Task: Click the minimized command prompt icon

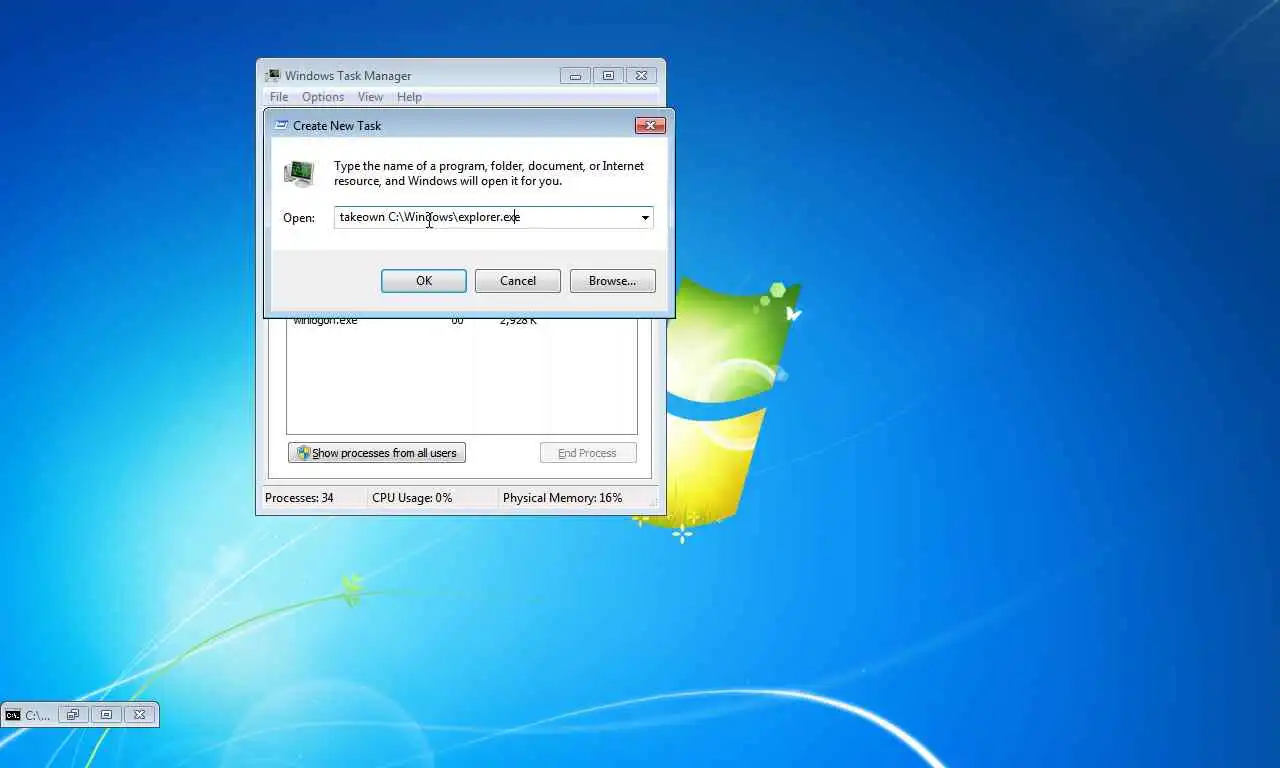Action: tap(13, 715)
